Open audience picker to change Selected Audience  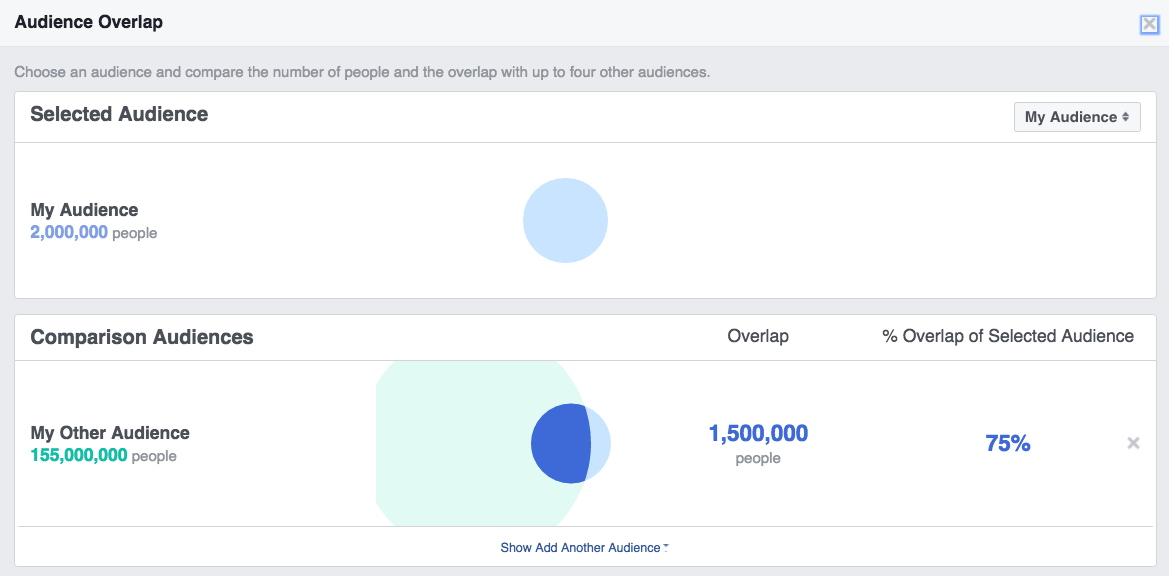(1077, 117)
